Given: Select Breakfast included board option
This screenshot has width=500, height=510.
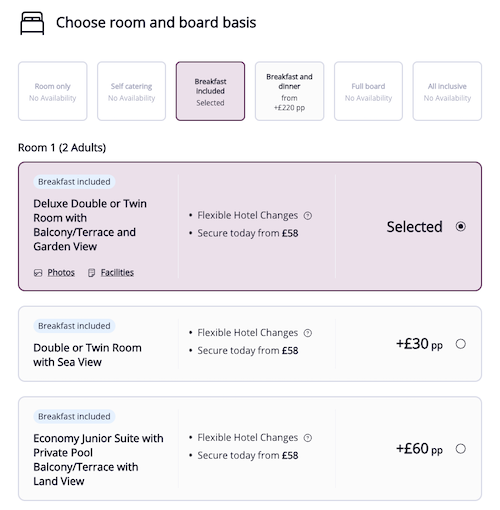Looking at the screenshot, I should tap(210, 91).
